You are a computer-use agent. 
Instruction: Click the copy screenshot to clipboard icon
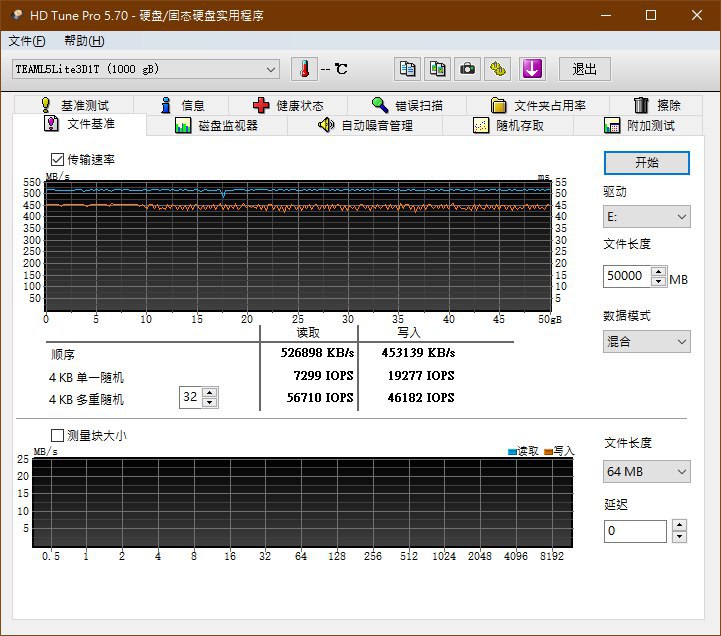[x=437, y=69]
